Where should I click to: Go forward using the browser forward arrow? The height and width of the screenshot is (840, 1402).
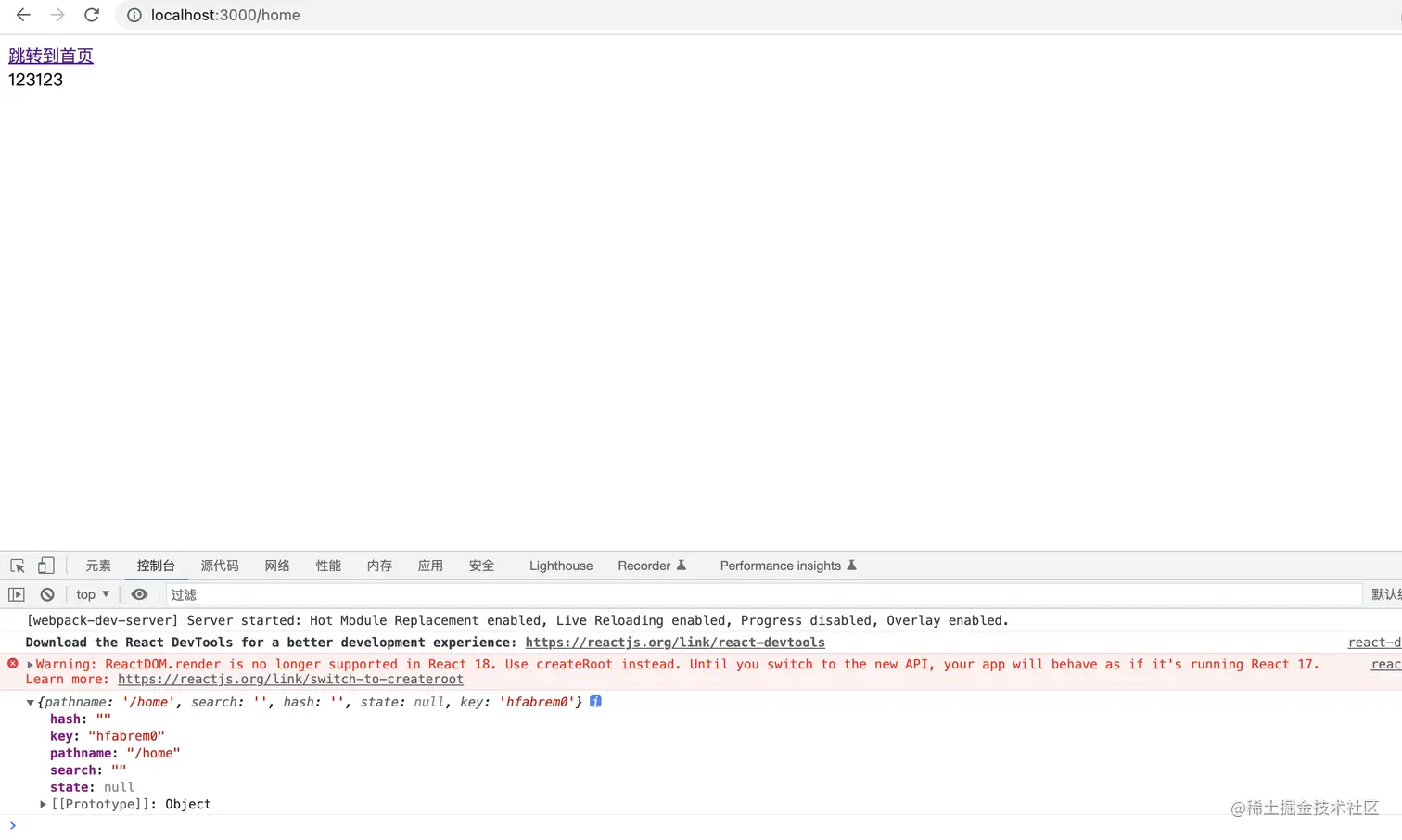pos(57,15)
